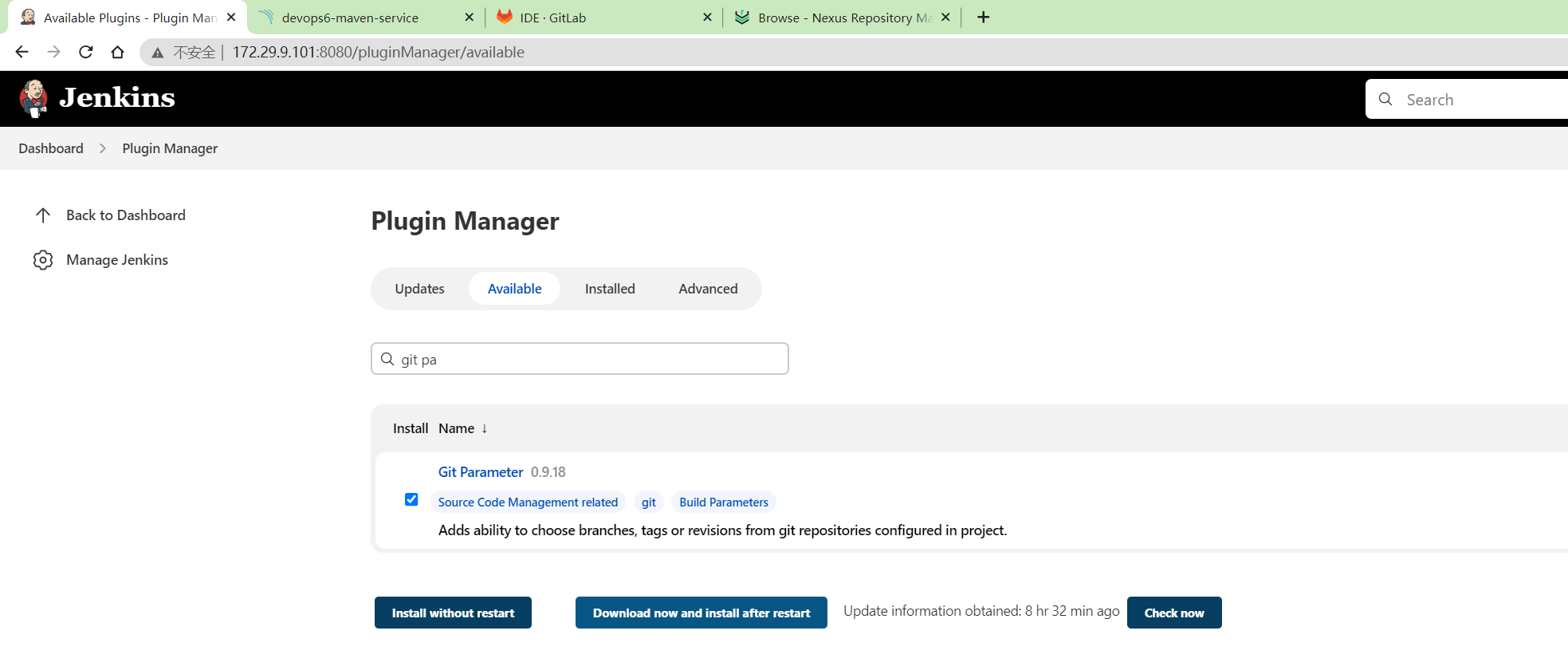Open a new browser tab with plus icon
The width and height of the screenshot is (1568, 670).
coord(984,18)
